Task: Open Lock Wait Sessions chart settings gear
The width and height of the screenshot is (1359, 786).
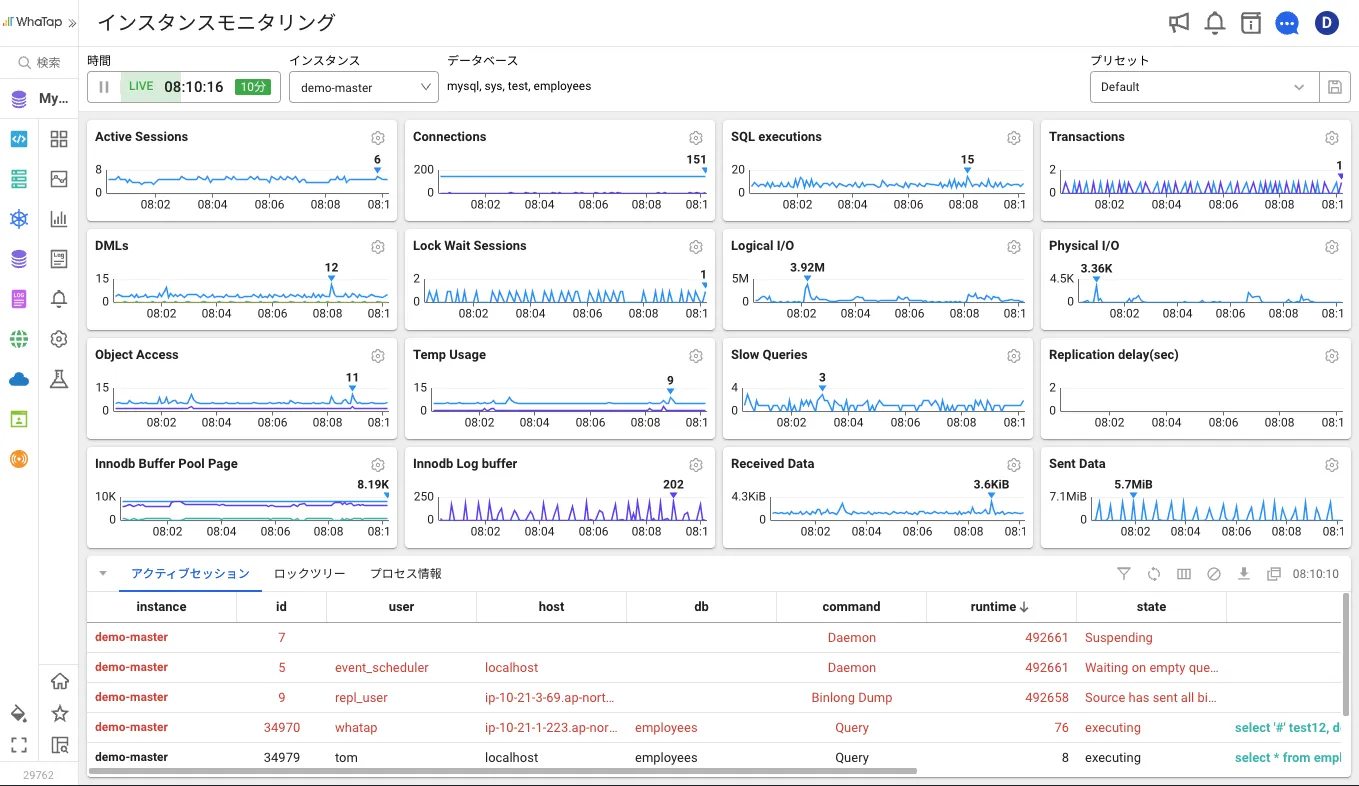Action: (x=696, y=247)
